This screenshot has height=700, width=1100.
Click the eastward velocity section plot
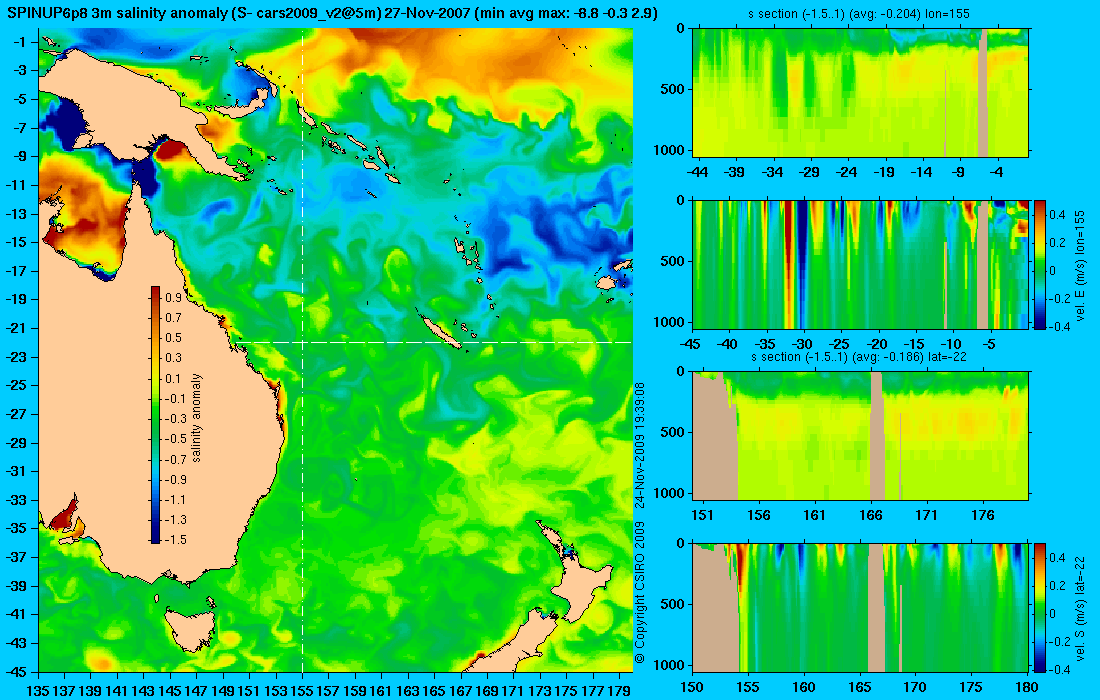click(x=861, y=264)
